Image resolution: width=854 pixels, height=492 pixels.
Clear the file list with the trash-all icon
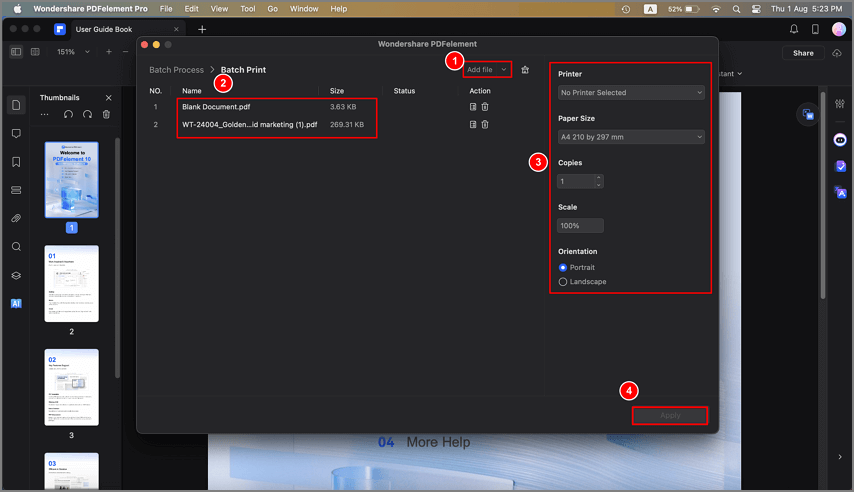pyautogui.click(x=525, y=70)
